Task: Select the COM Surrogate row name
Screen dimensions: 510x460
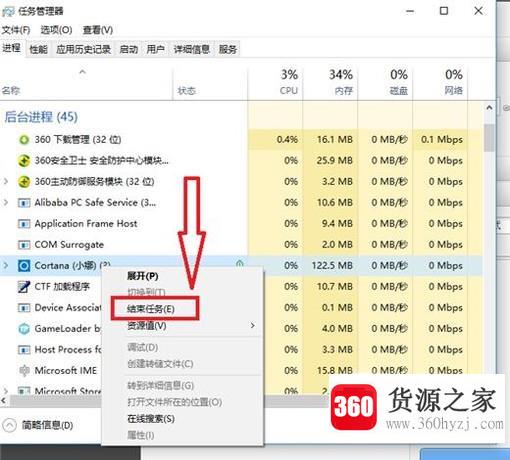Action: [69, 245]
